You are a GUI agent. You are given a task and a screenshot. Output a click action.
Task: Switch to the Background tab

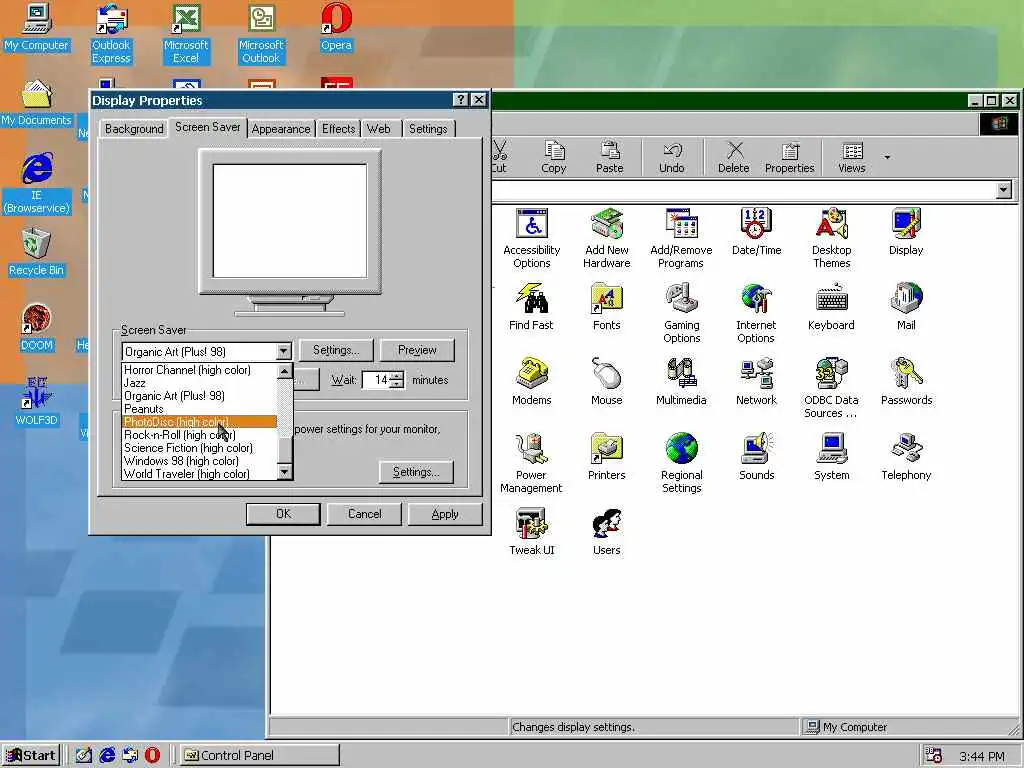click(x=134, y=129)
